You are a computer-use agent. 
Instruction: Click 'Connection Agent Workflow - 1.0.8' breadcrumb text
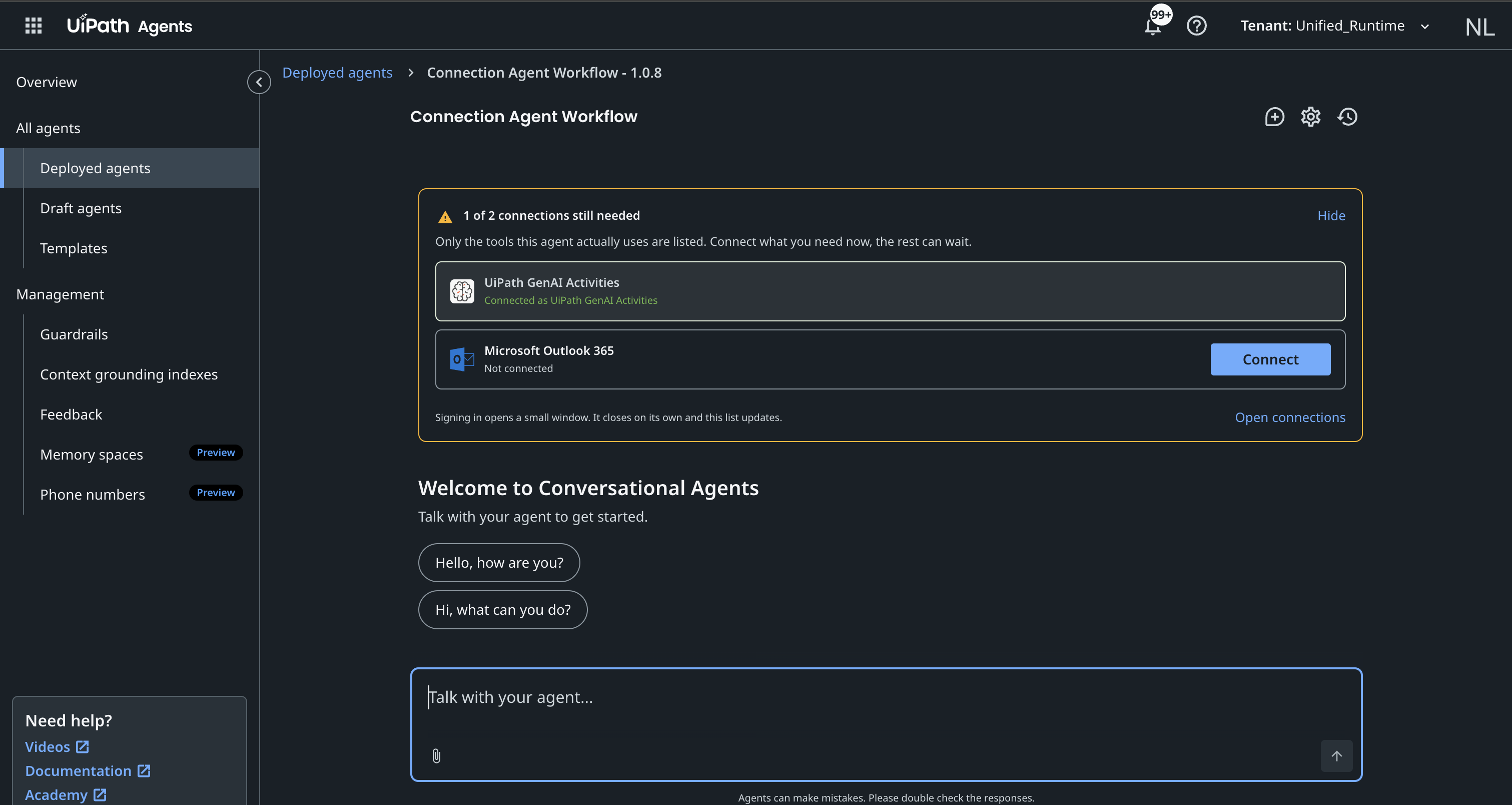(x=543, y=73)
